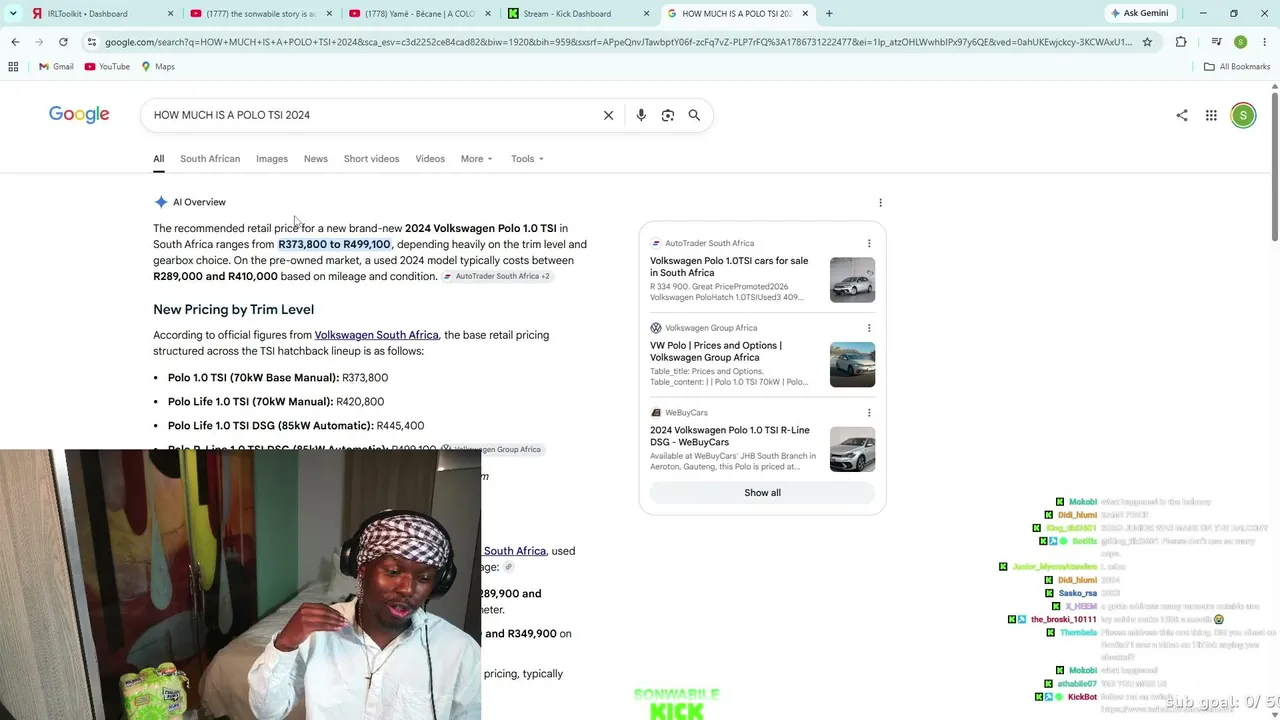Image resolution: width=1280 pixels, height=720 pixels.
Task: Open the Tools dropdown
Action: click(x=527, y=159)
